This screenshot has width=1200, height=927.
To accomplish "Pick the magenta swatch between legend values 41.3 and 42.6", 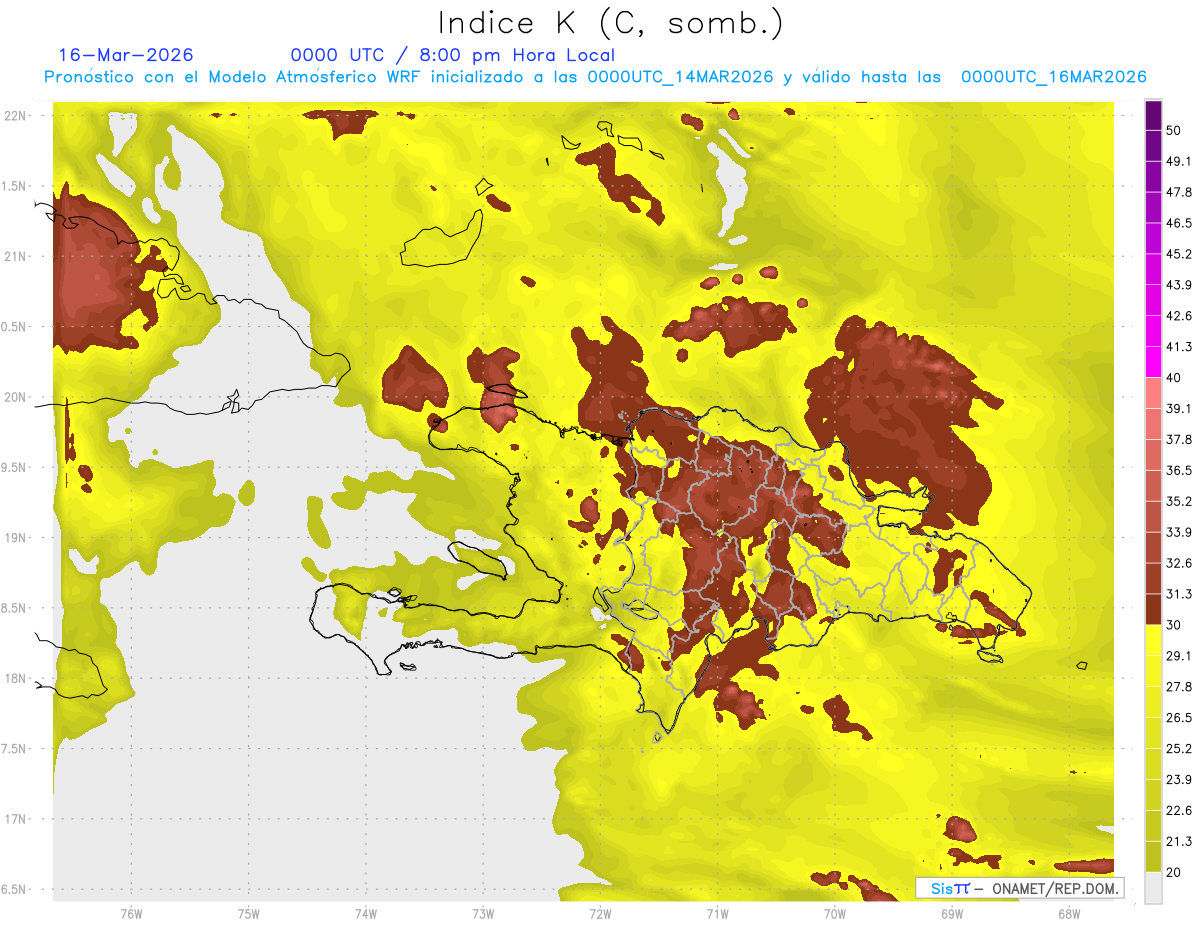I will coord(1153,331).
